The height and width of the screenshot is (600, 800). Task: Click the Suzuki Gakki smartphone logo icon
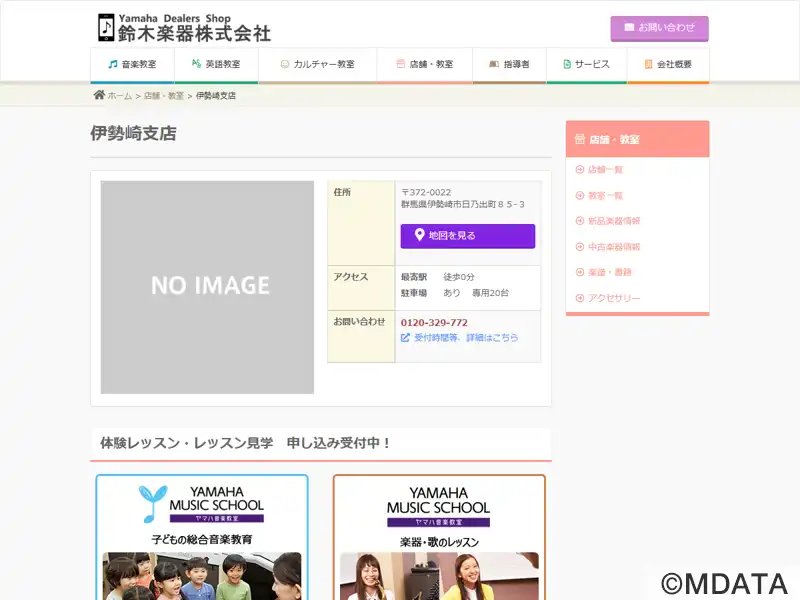[106, 27]
